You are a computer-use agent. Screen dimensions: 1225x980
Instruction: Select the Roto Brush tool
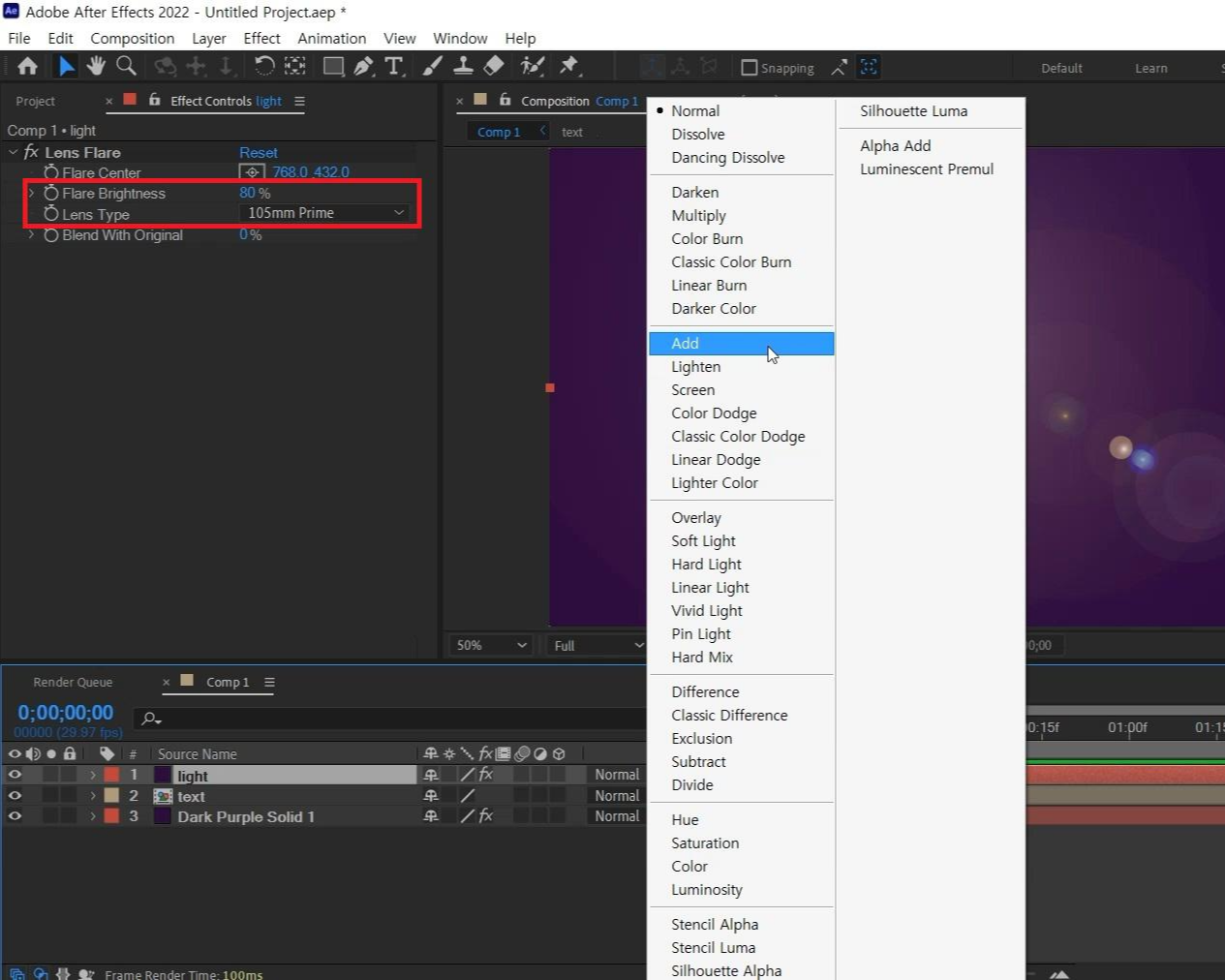532,66
